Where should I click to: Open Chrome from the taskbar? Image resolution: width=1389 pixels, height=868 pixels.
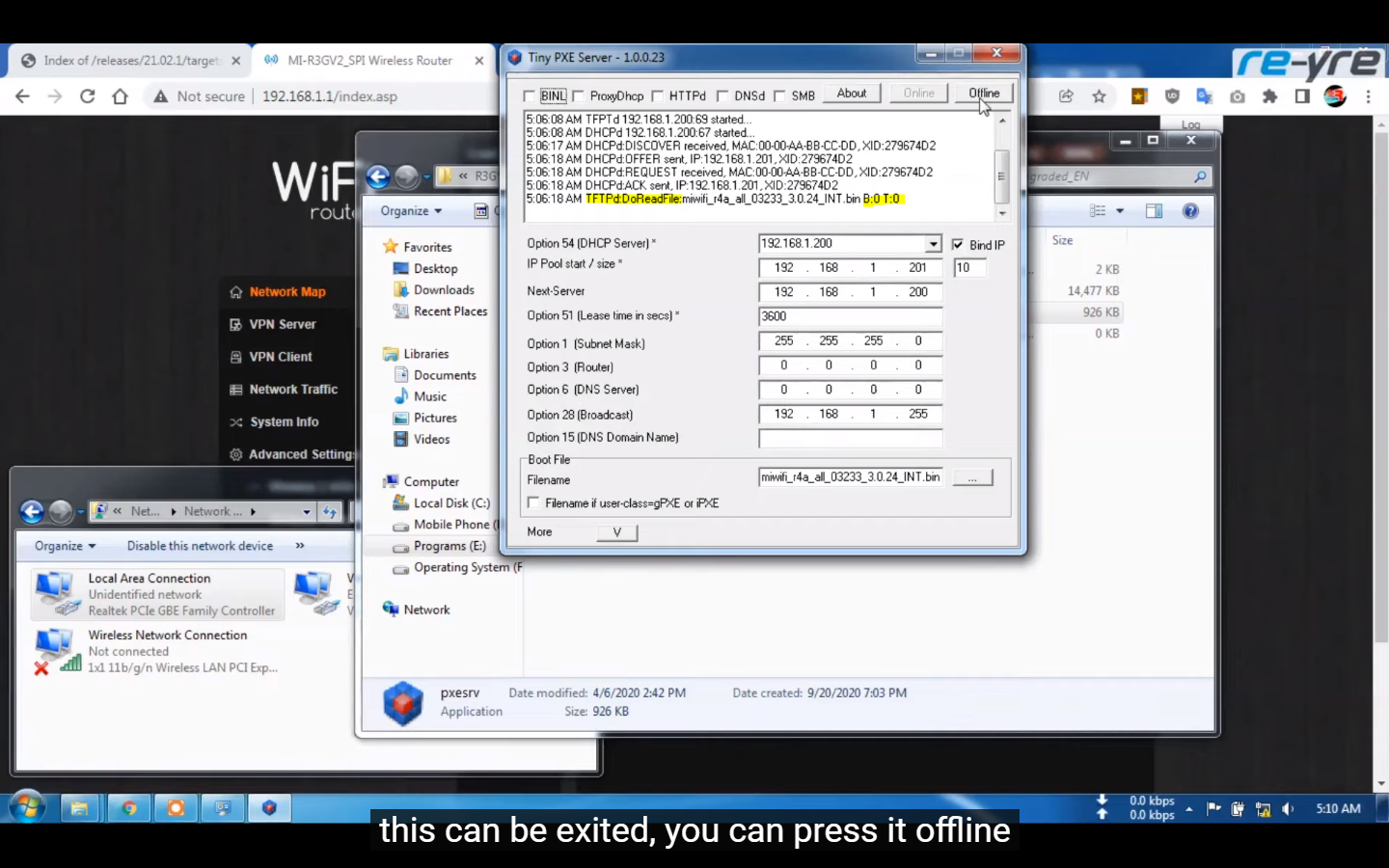129,808
